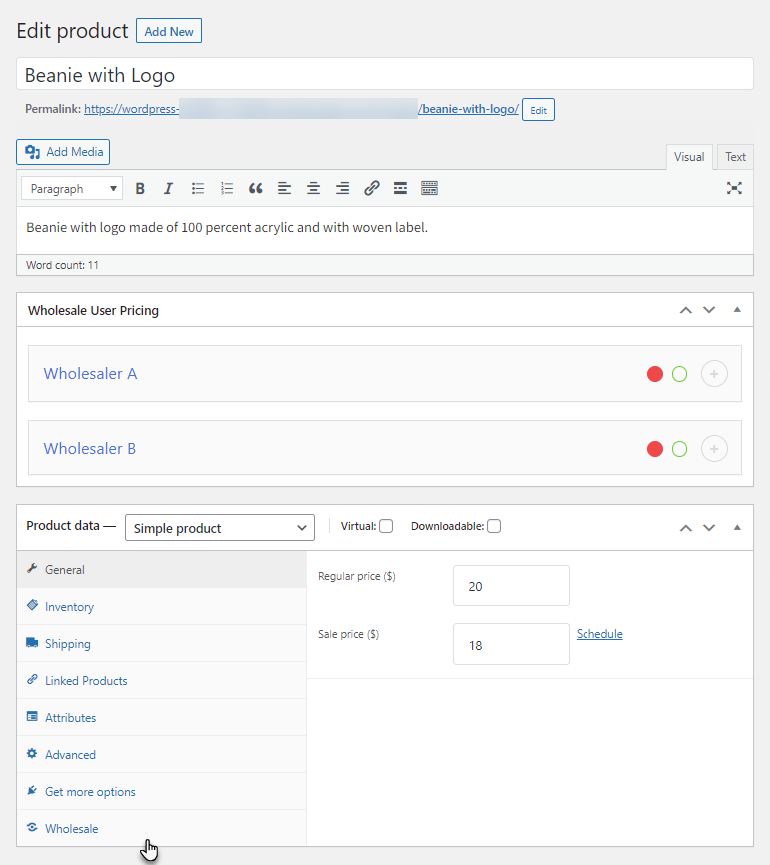Open the General product data tab

tap(162, 569)
